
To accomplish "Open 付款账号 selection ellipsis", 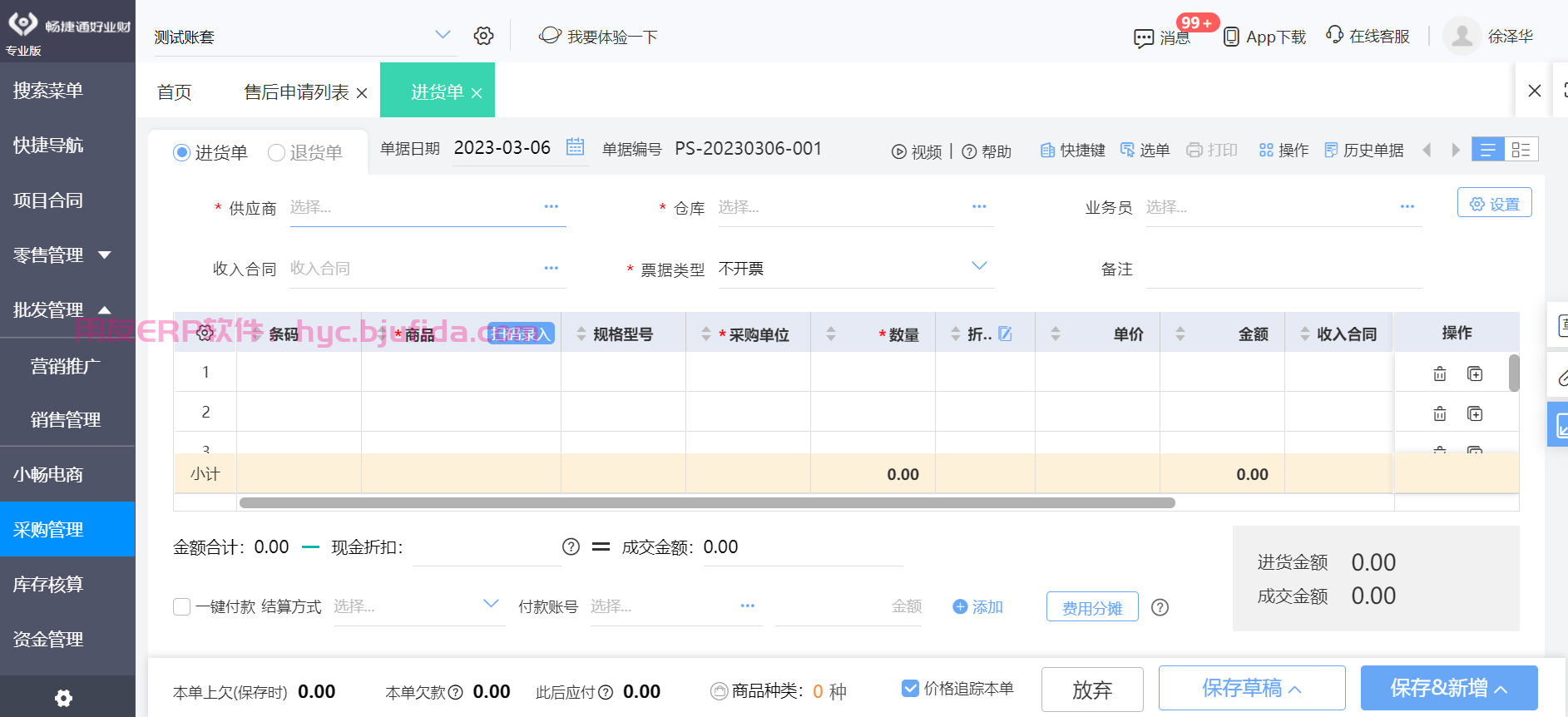I will pos(747,606).
